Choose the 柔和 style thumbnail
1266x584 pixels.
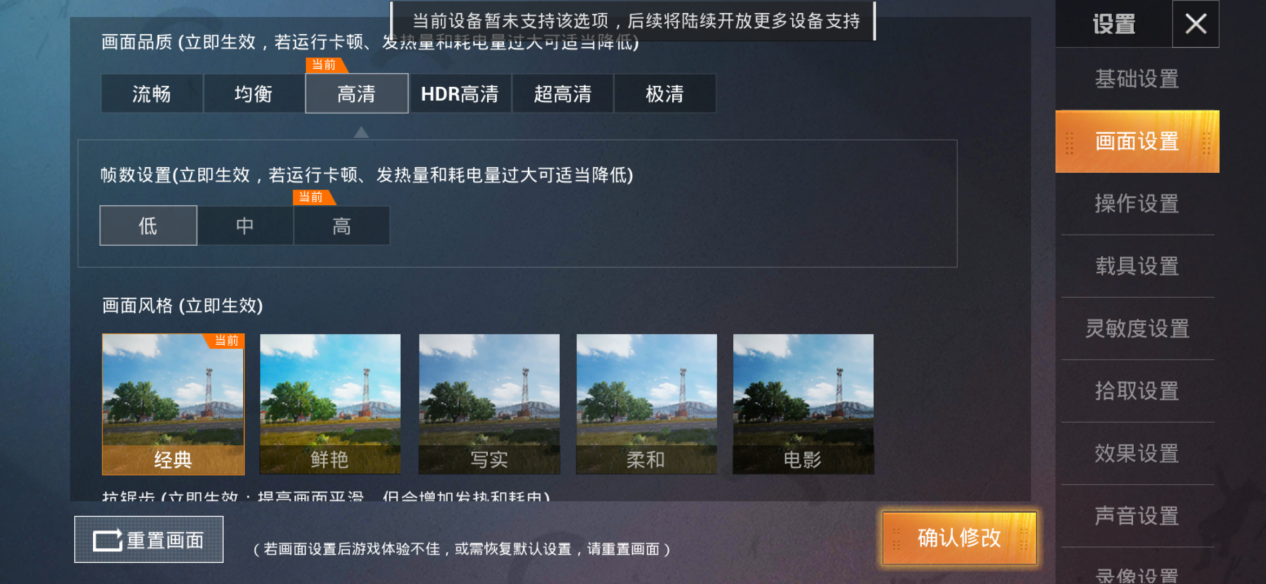pos(646,404)
